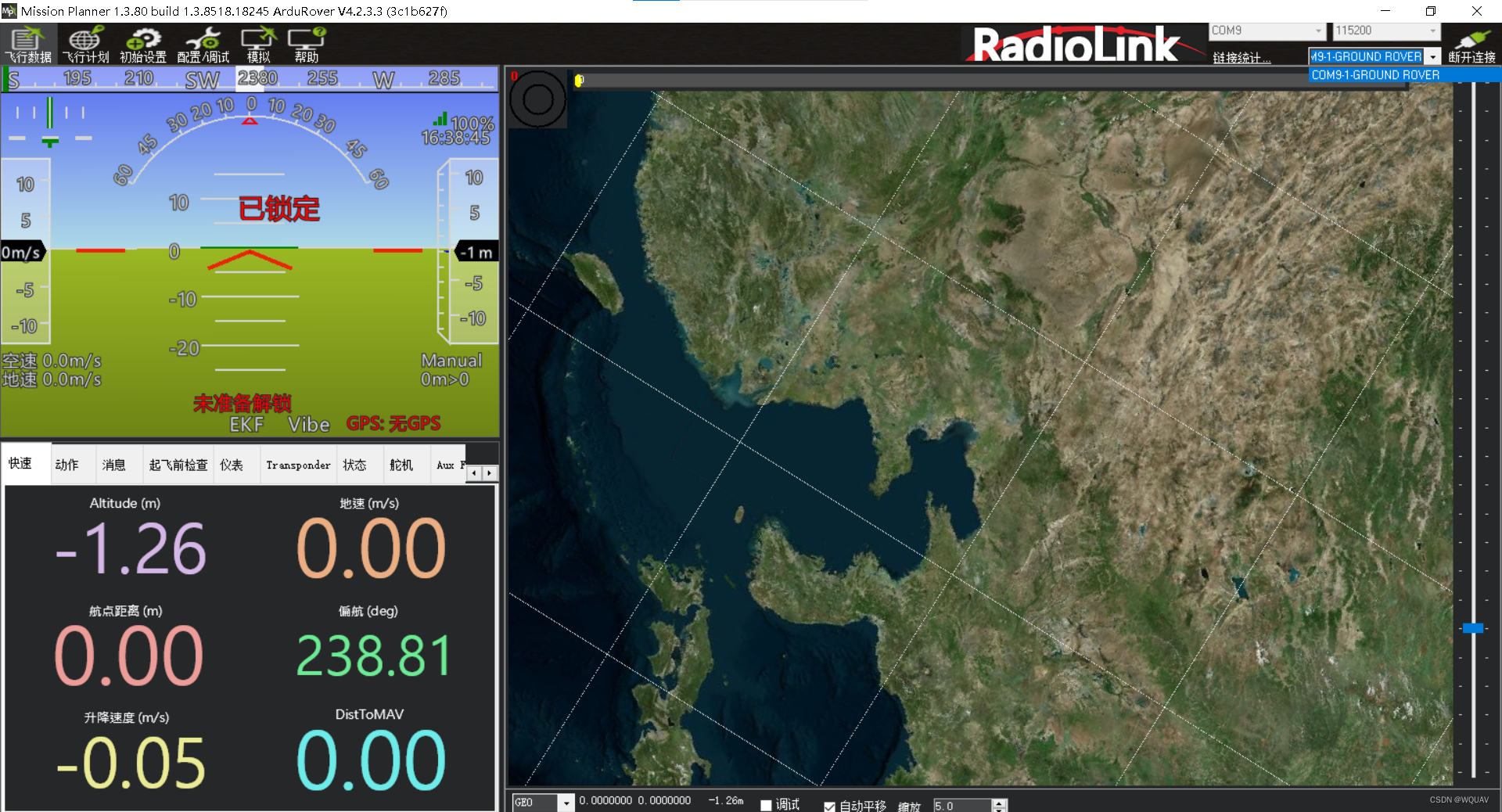Screen dimensions: 1502x812
Task: Open the 配置/调试 config tuning icon
Action: pyautogui.click(x=203, y=45)
